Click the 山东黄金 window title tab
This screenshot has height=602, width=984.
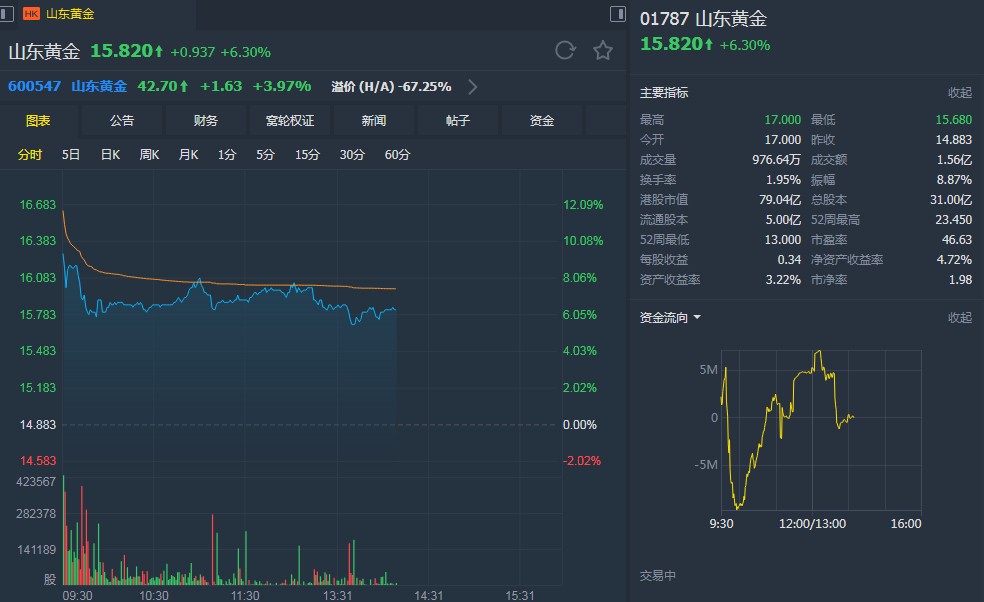(x=70, y=14)
